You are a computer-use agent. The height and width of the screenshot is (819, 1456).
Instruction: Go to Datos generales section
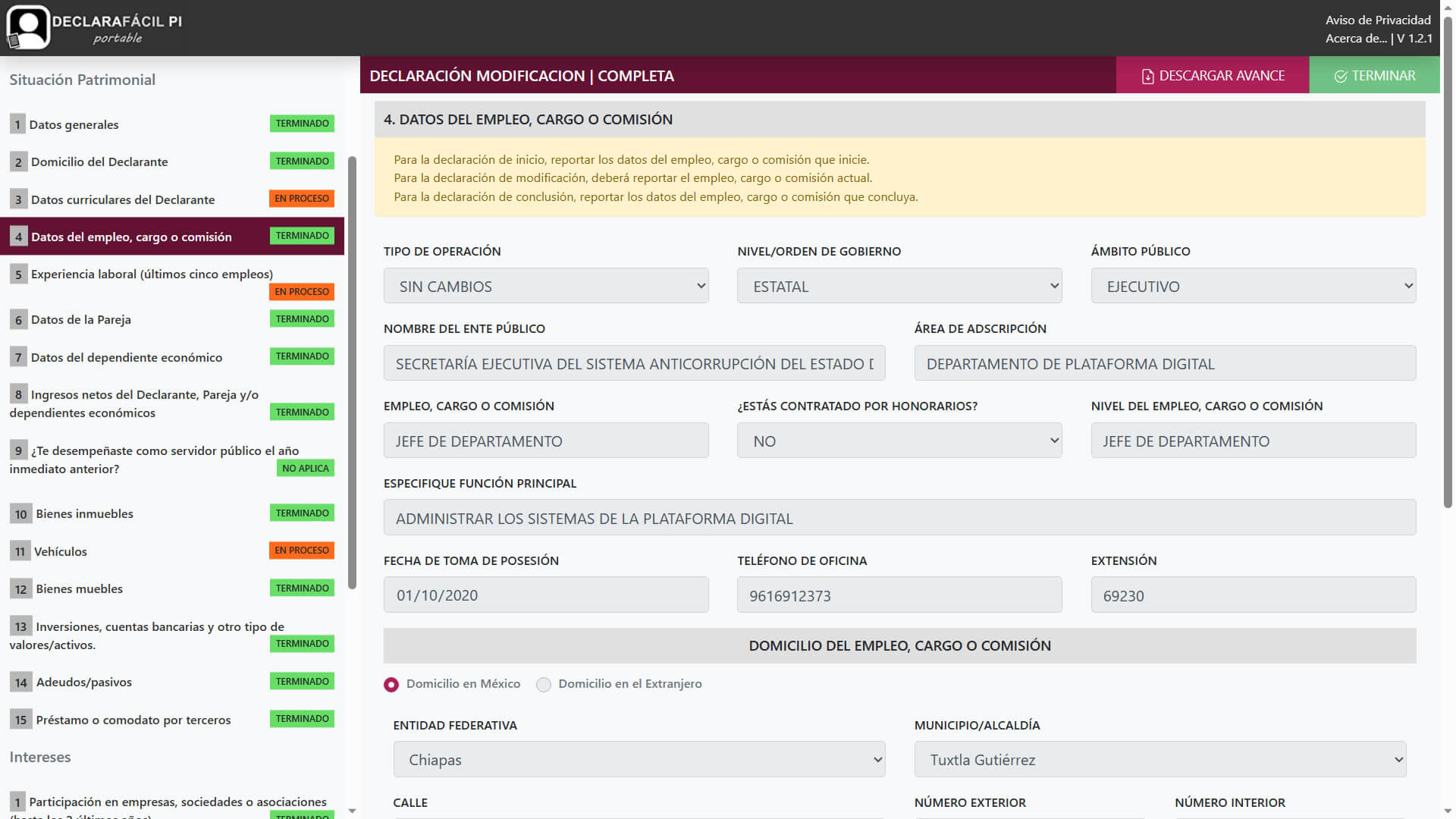point(172,124)
